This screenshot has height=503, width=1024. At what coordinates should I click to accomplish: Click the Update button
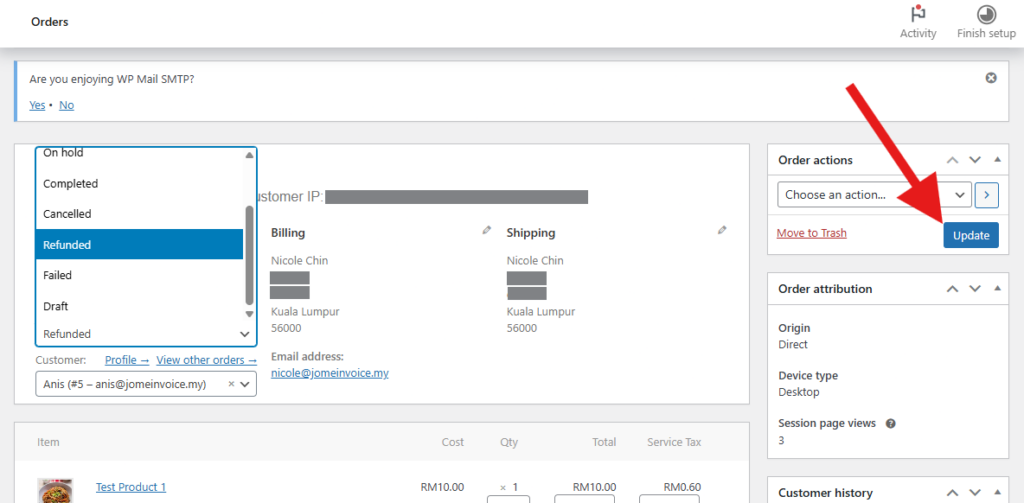(x=970, y=235)
